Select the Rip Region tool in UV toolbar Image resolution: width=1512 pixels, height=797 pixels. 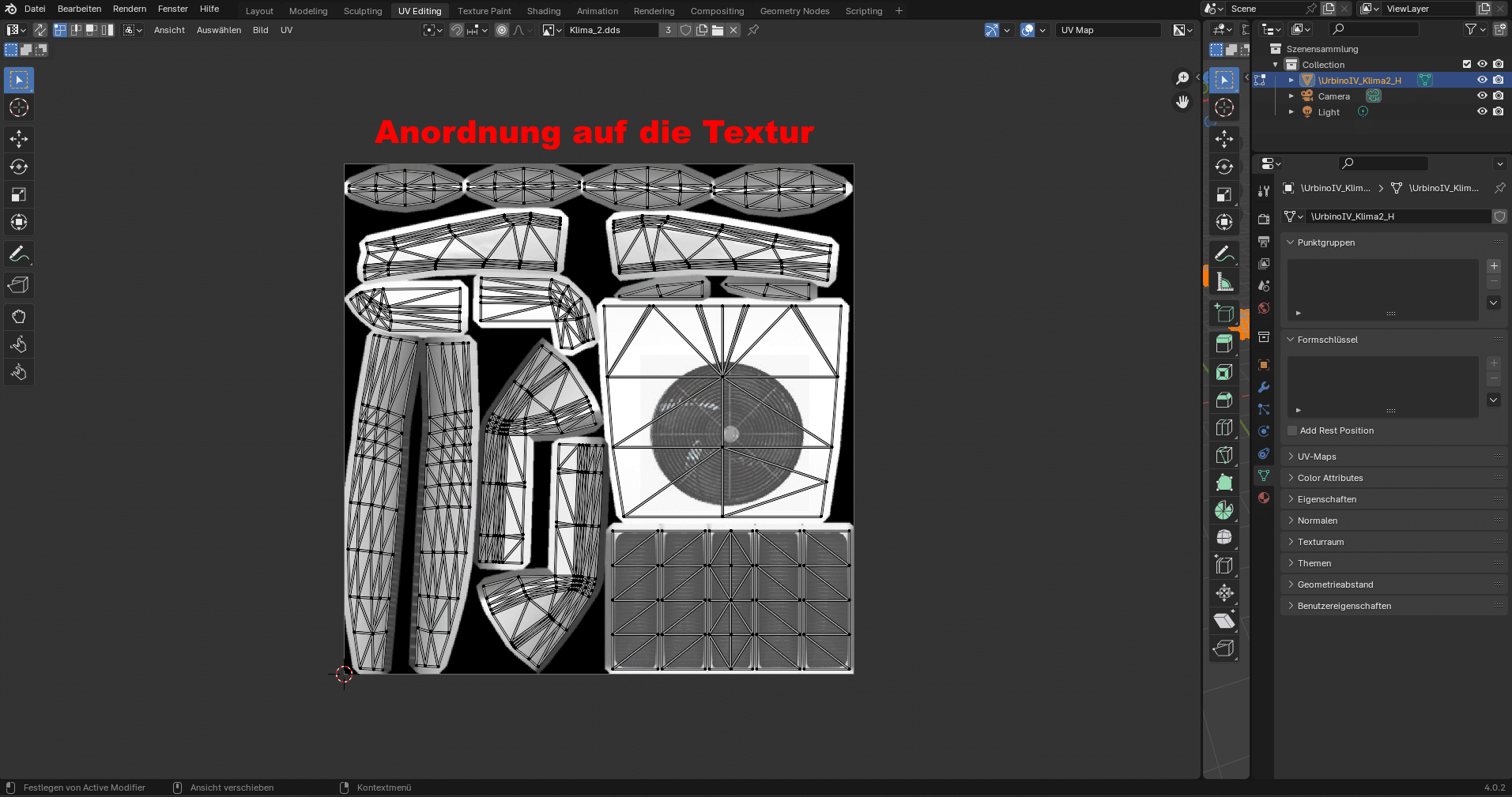[19, 285]
